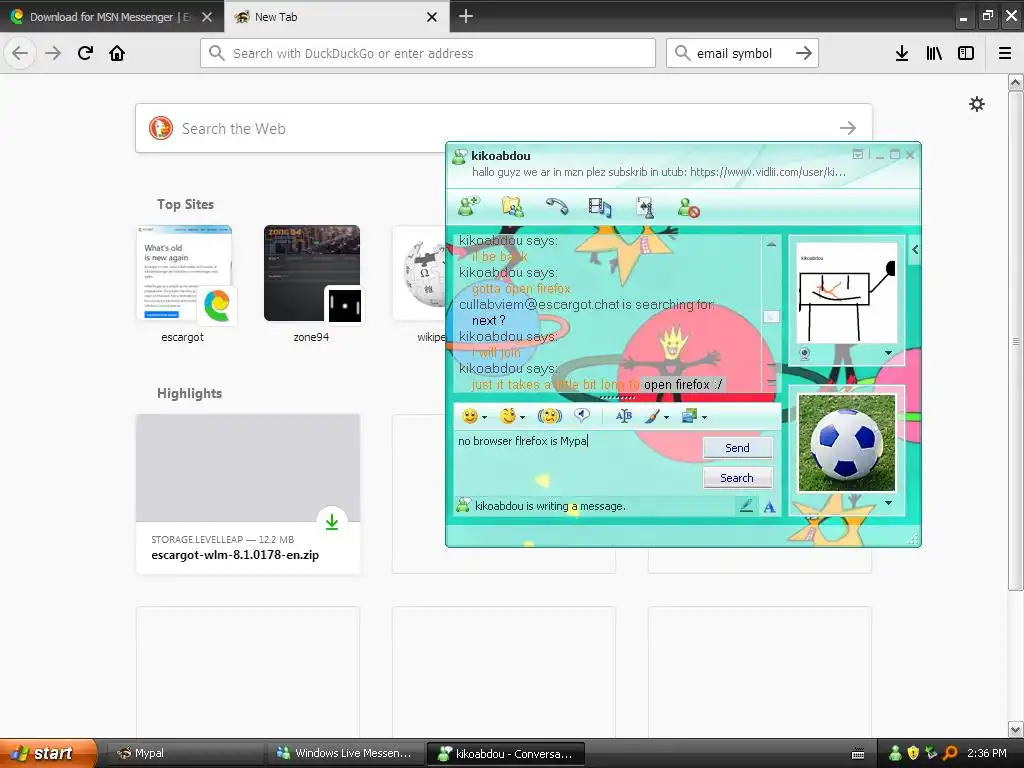Close the New Tab tab
This screenshot has width=1024, height=768.
coord(432,17)
